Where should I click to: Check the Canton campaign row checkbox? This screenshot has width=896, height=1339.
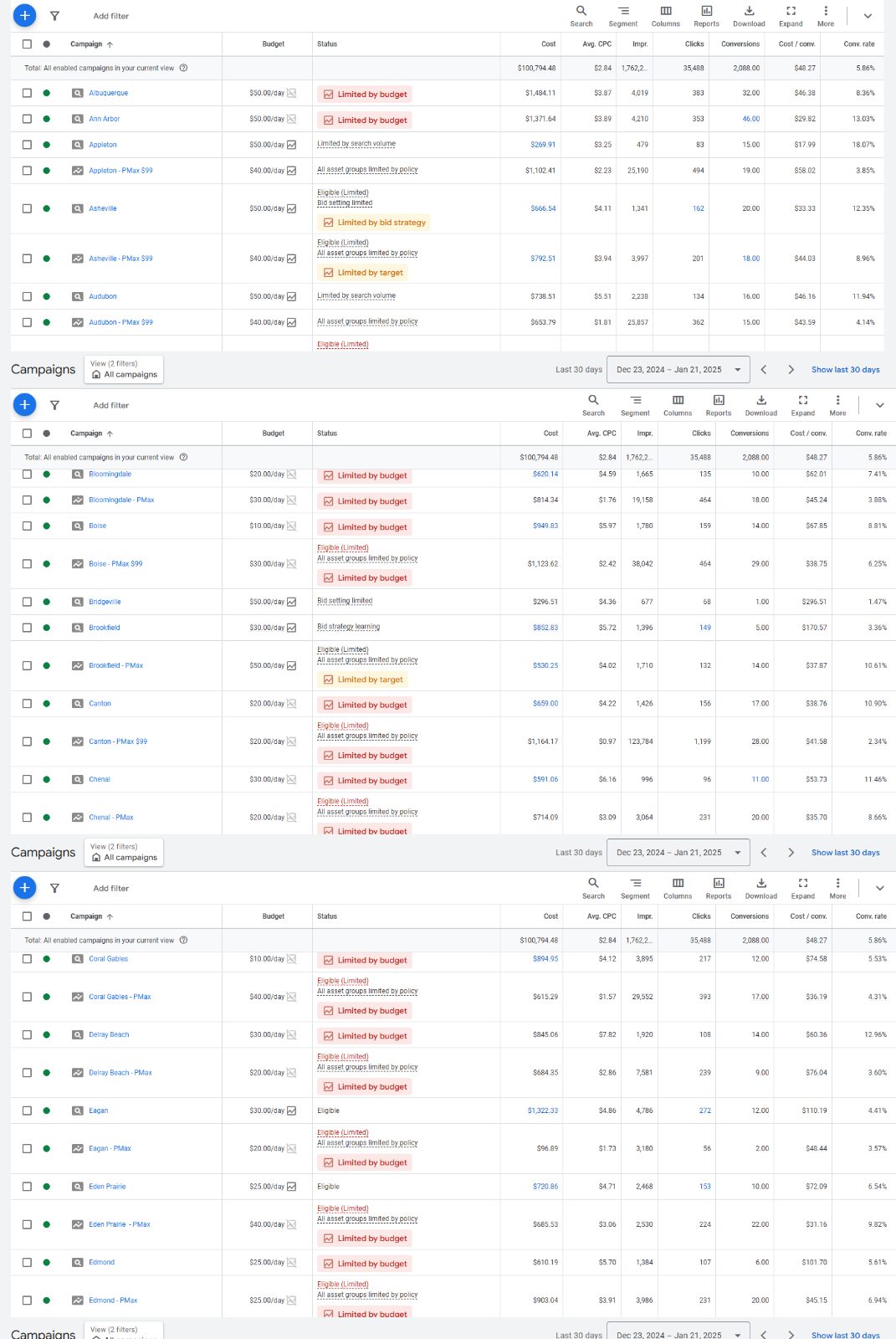click(27, 703)
